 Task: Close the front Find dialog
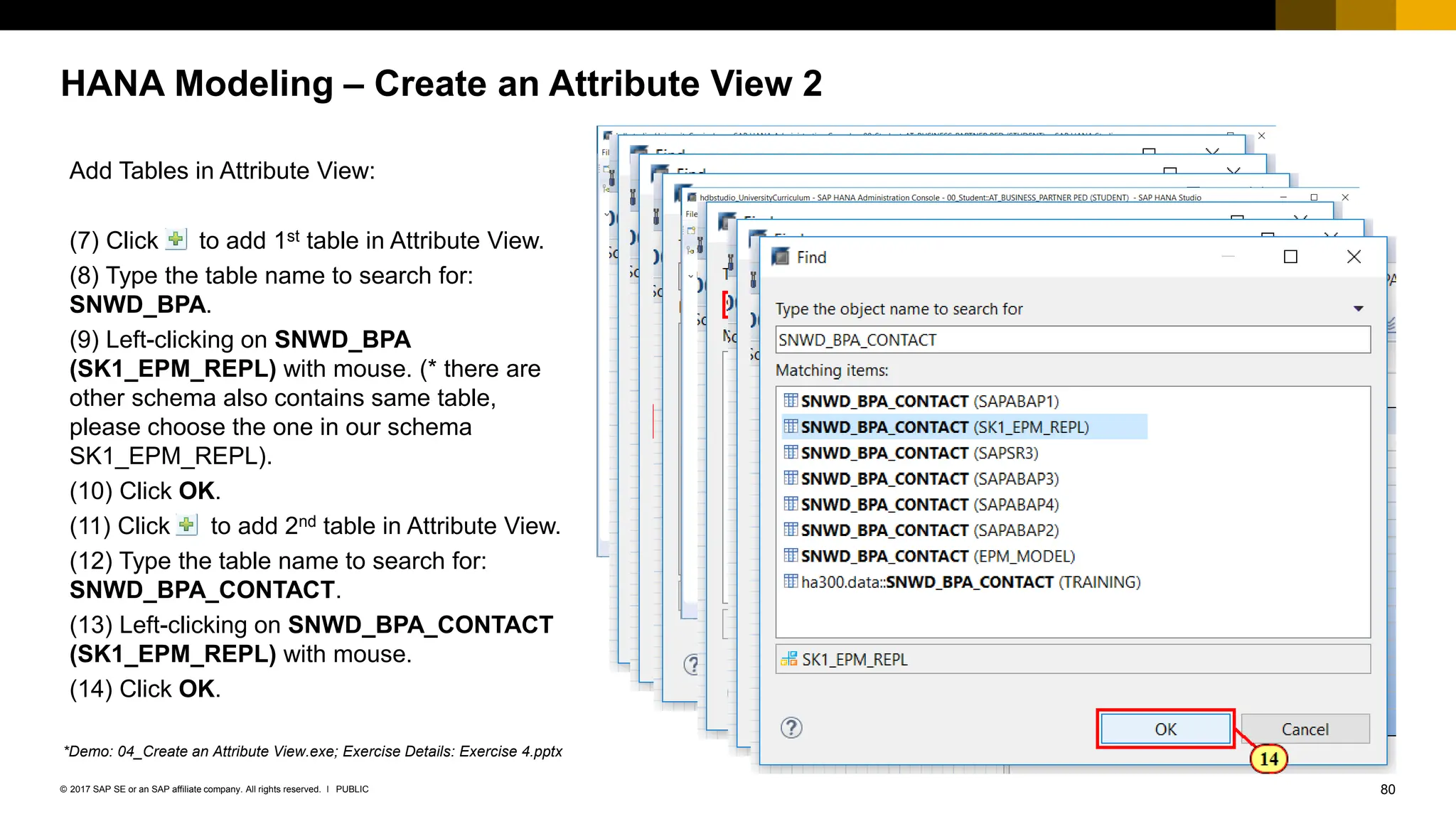[x=1354, y=257]
